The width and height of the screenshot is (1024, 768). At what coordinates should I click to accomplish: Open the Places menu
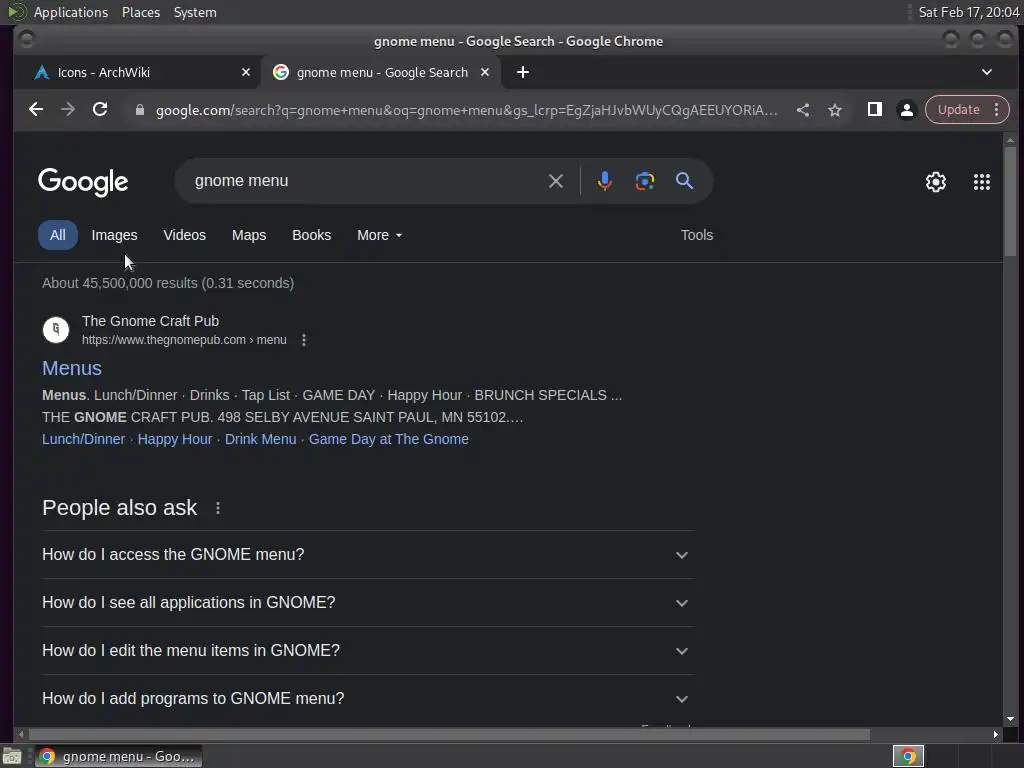(x=140, y=12)
